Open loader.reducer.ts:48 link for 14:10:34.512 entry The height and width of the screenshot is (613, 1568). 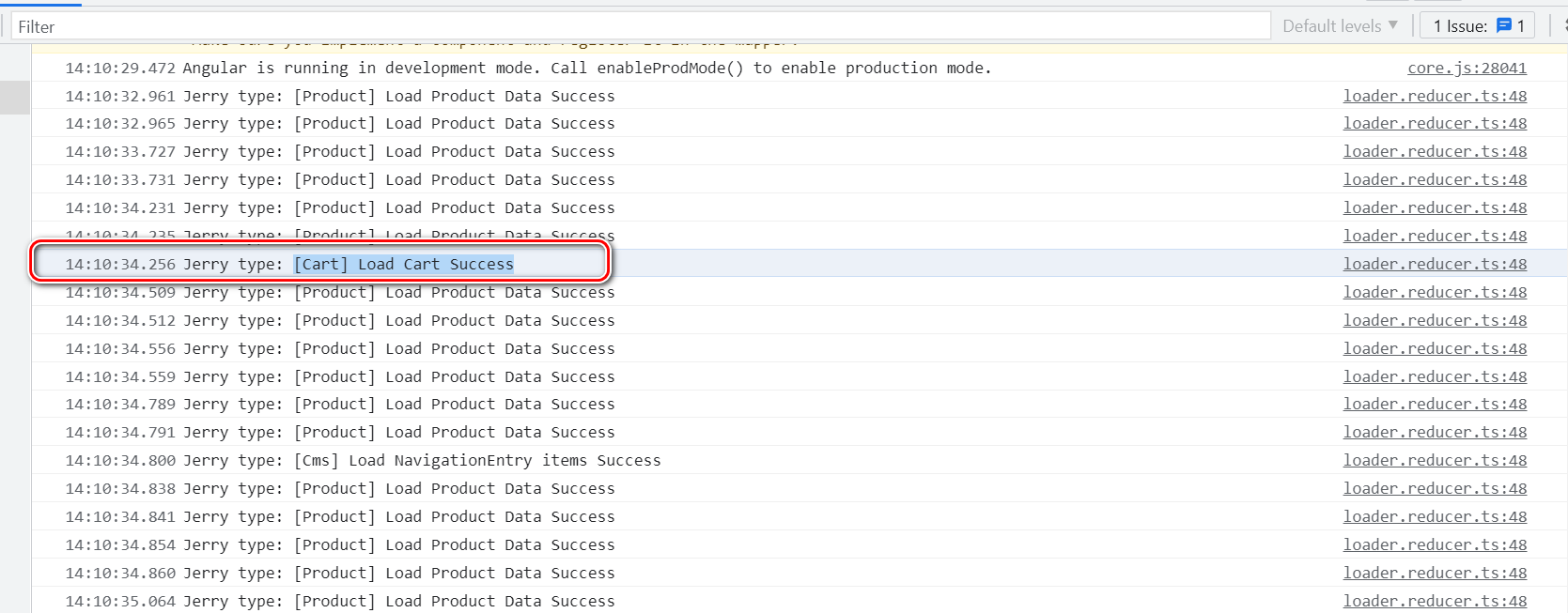pyautogui.click(x=1435, y=320)
